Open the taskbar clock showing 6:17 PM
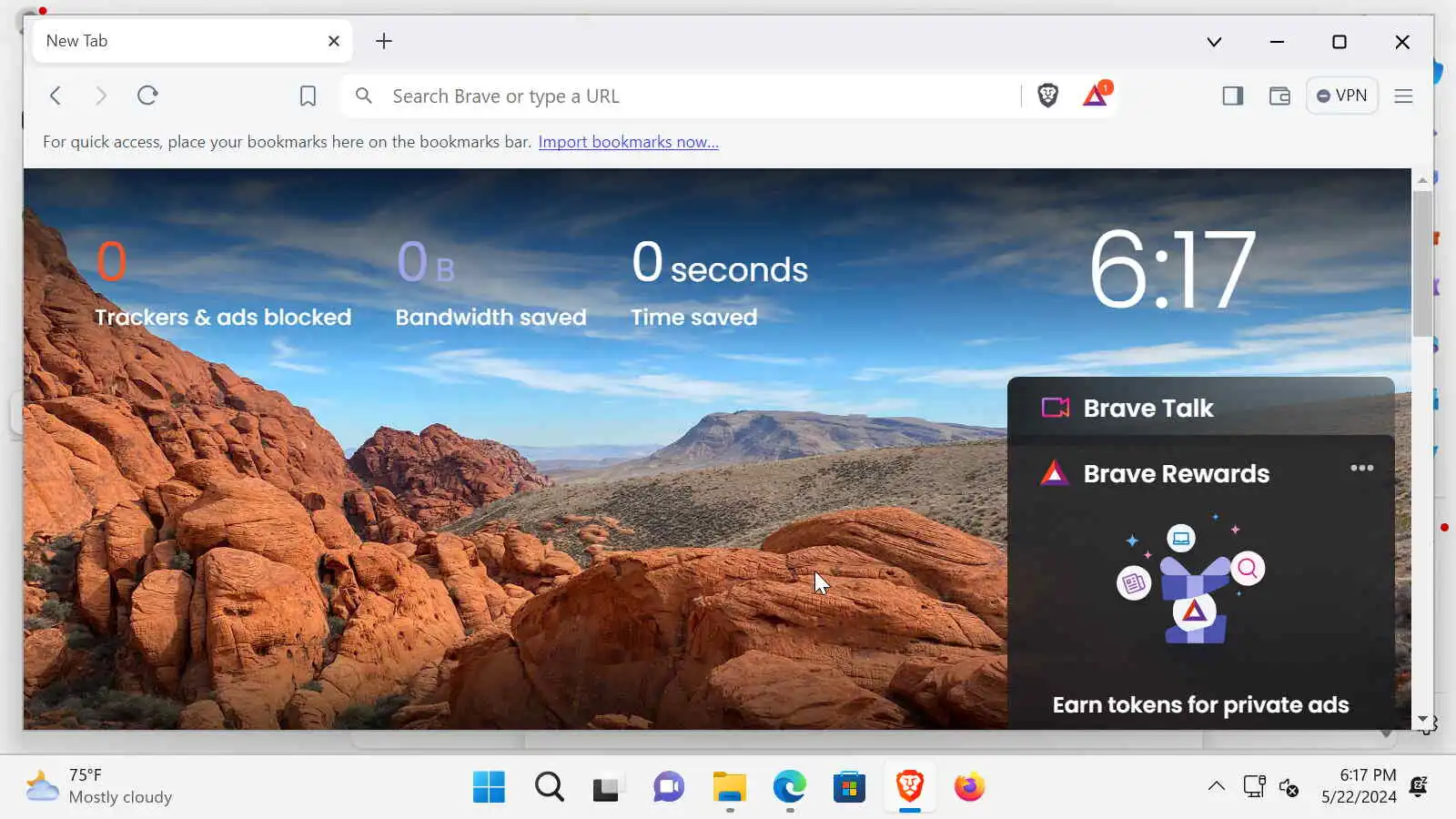 (x=1359, y=786)
